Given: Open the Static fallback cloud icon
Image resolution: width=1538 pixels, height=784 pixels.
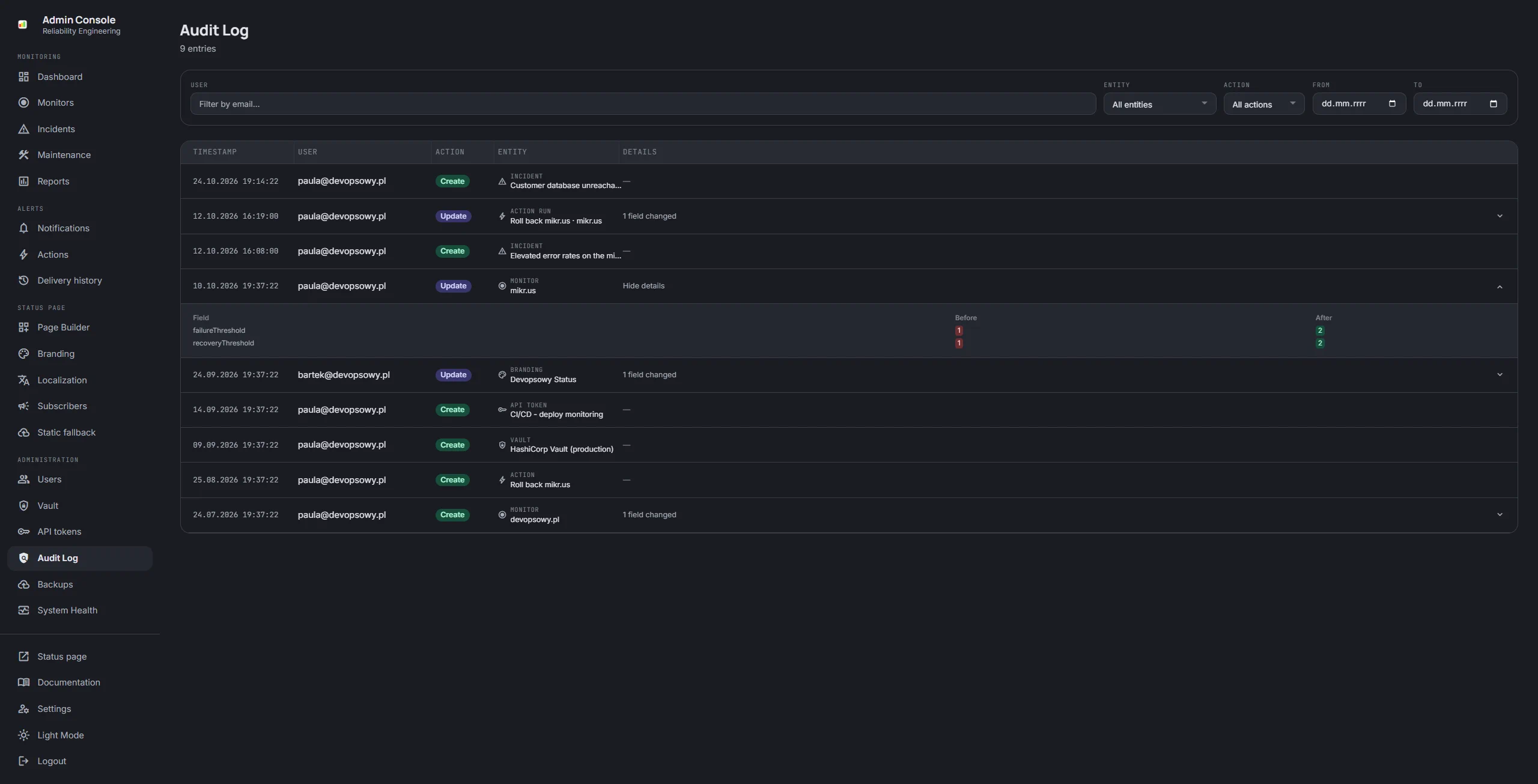Looking at the screenshot, I should click(x=23, y=433).
